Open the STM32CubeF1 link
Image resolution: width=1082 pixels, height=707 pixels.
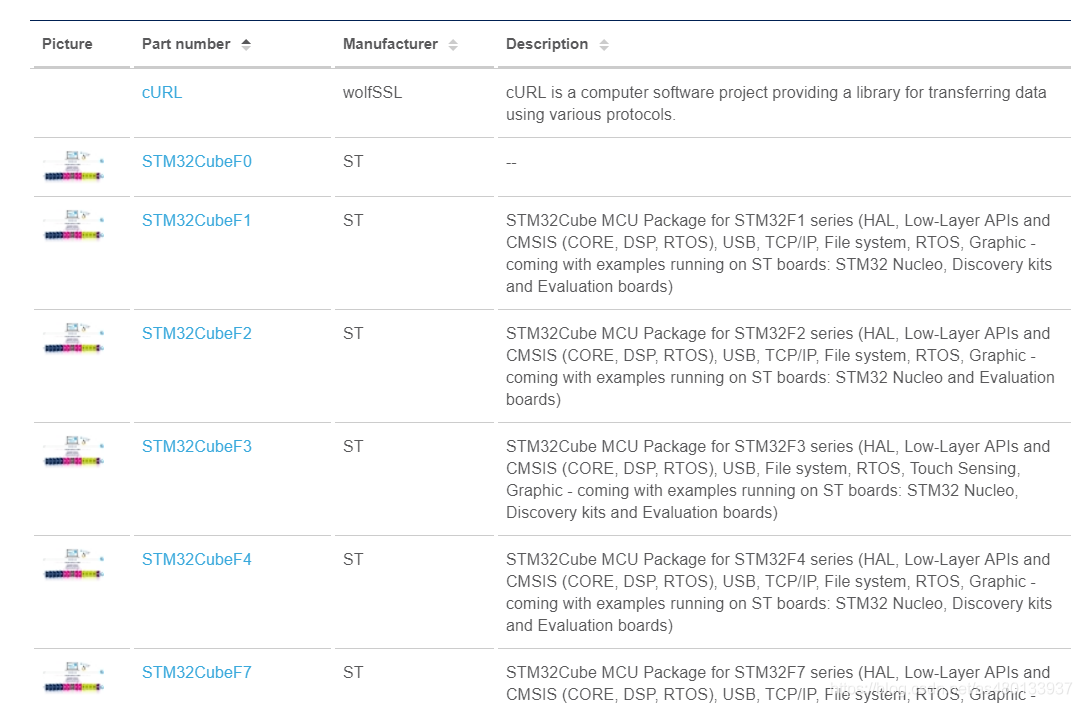click(x=197, y=221)
